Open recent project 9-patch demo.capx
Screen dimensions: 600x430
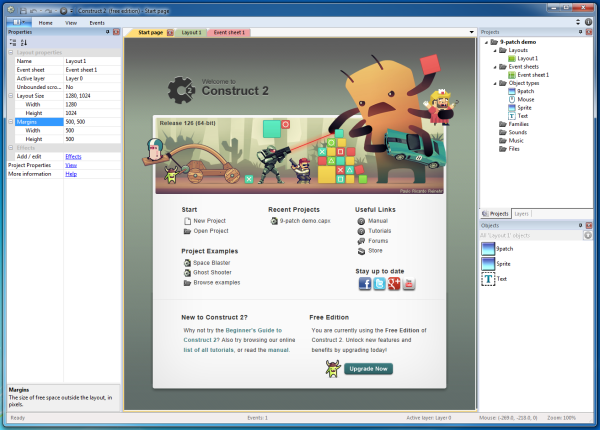[300, 221]
